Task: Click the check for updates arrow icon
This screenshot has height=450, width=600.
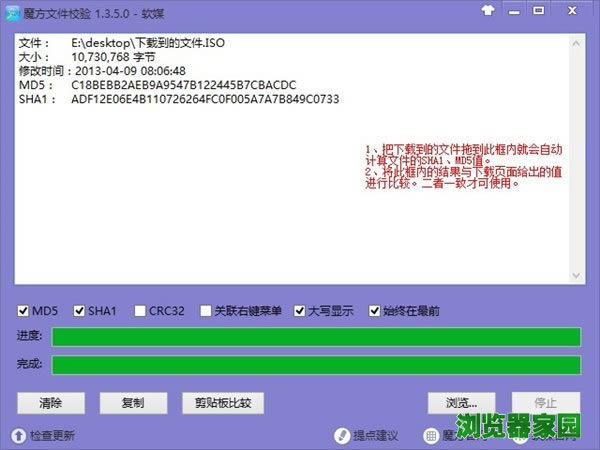Action: point(18,435)
